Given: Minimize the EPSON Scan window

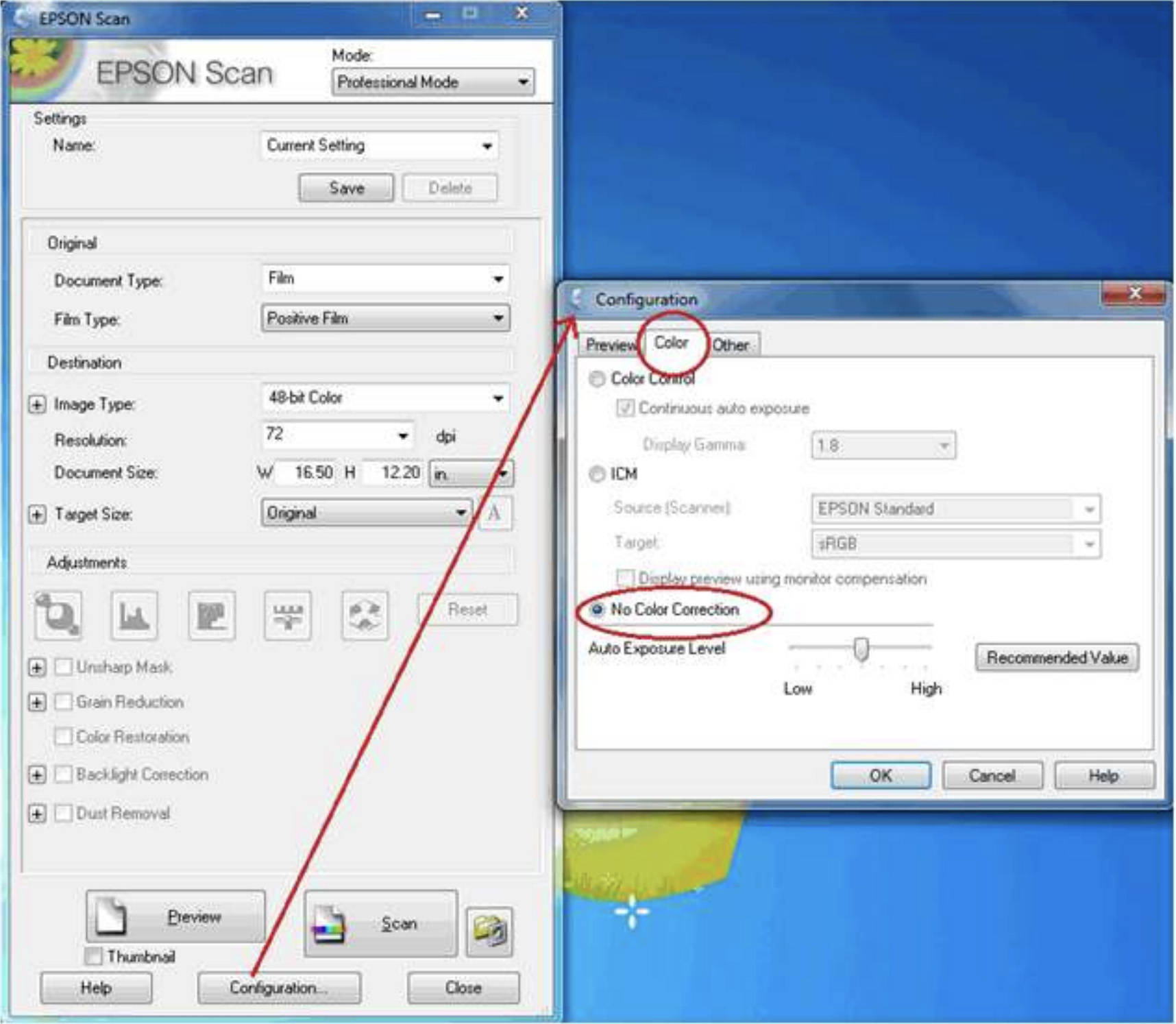Looking at the screenshot, I should 433,14.
